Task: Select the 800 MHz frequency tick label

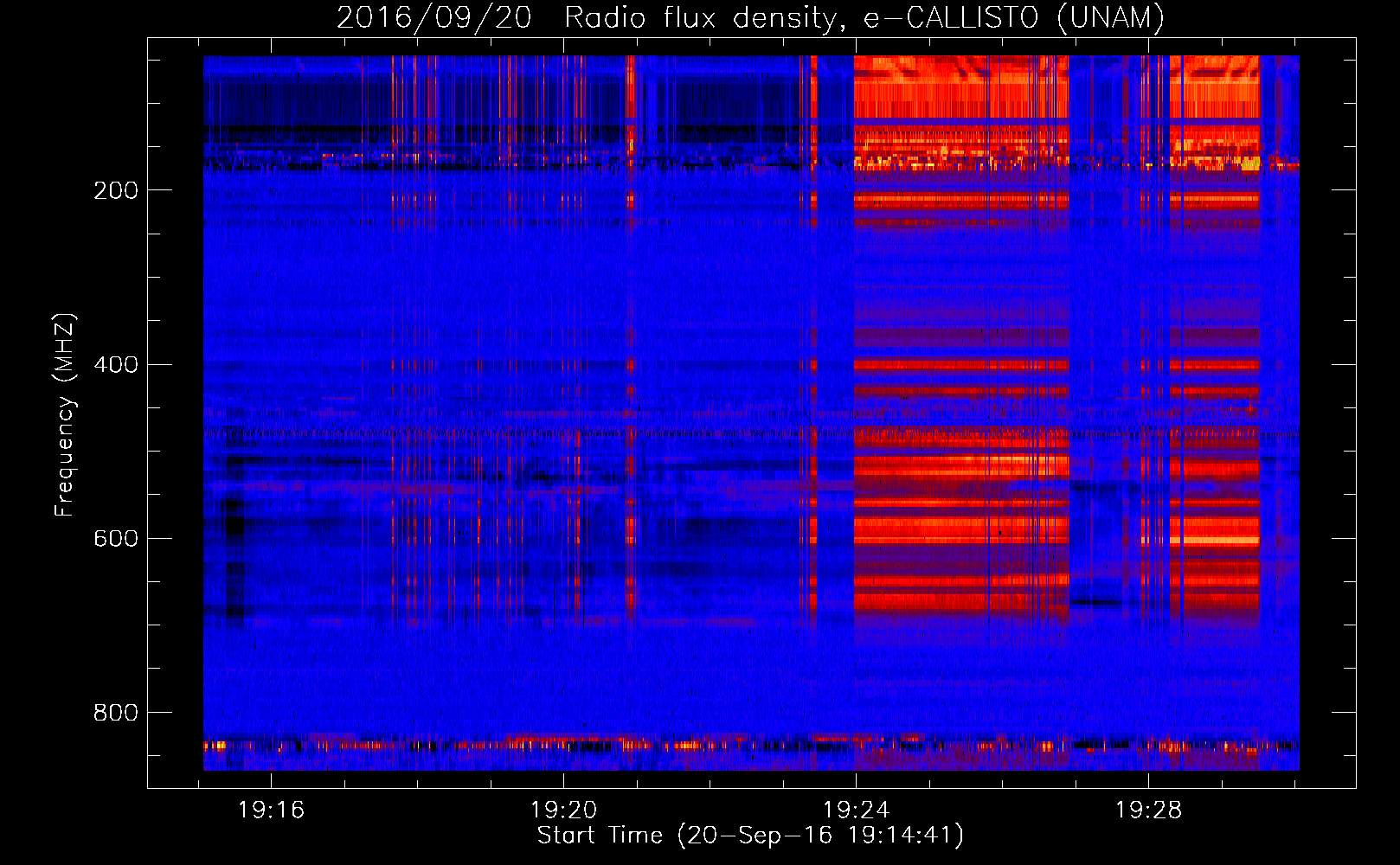Action: [116, 713]
